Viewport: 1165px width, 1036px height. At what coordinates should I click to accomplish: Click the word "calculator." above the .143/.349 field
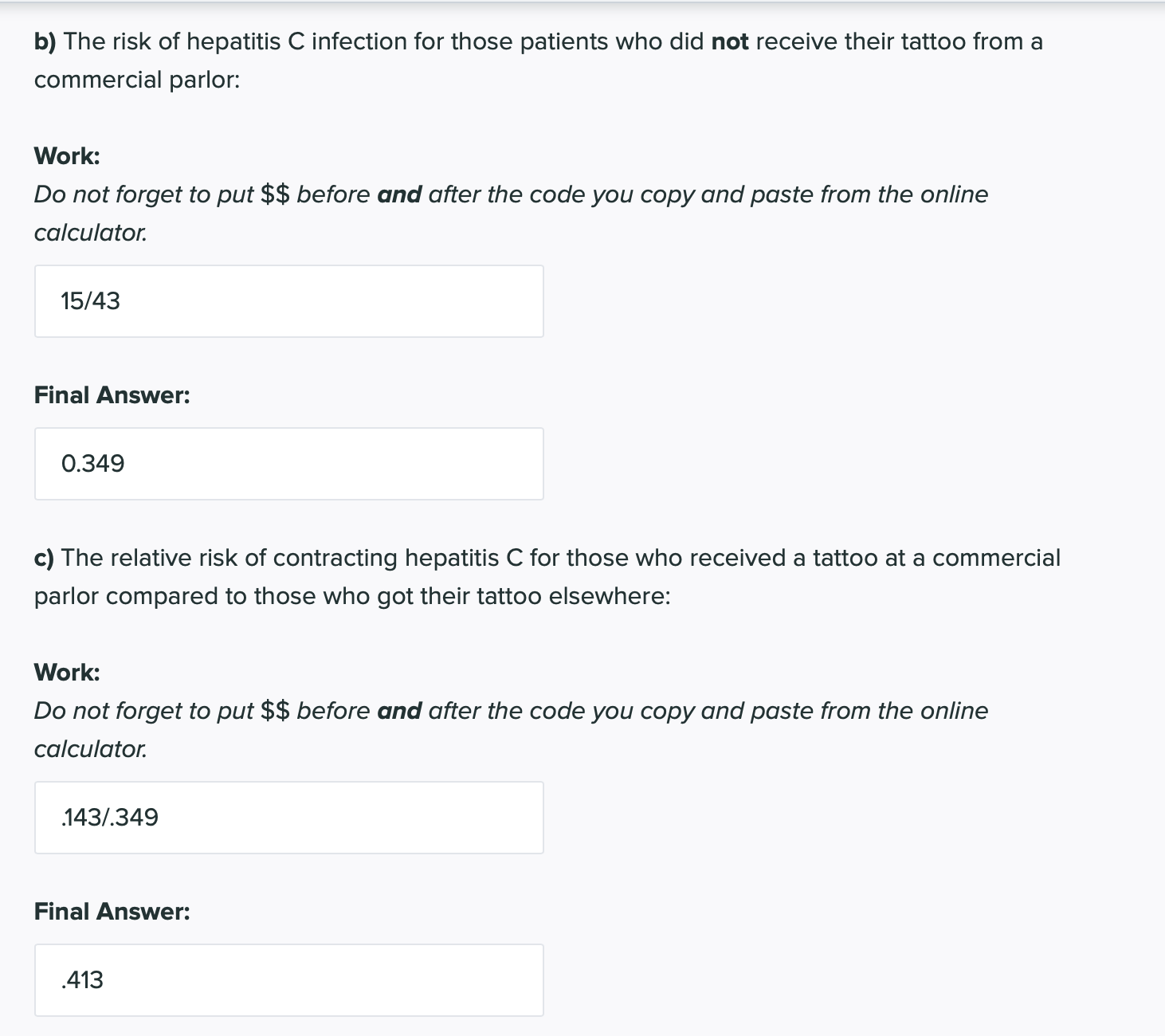coord(90,749)
